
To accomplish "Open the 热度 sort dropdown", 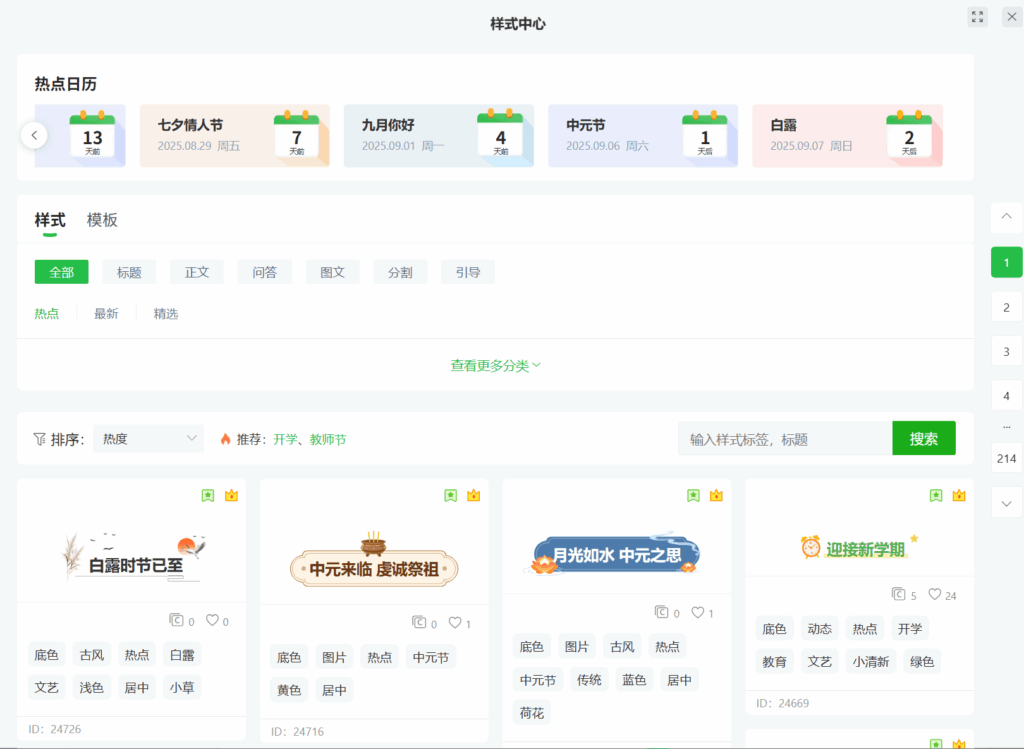I will coord(148,439).
